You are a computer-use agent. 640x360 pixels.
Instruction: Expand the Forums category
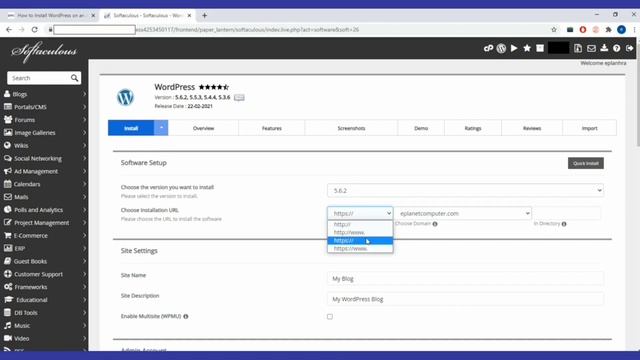pyautogui.click(x=44, y=120)
